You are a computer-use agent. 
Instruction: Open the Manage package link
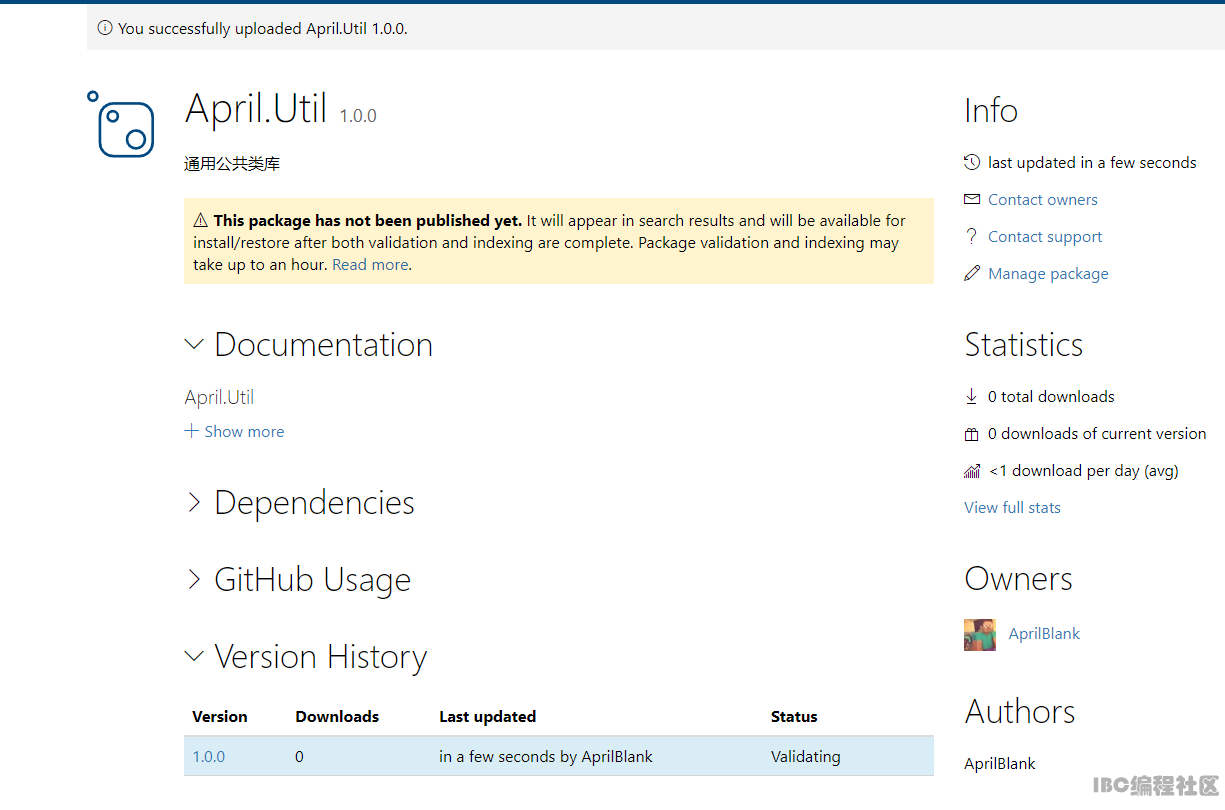click(1048, 273)
